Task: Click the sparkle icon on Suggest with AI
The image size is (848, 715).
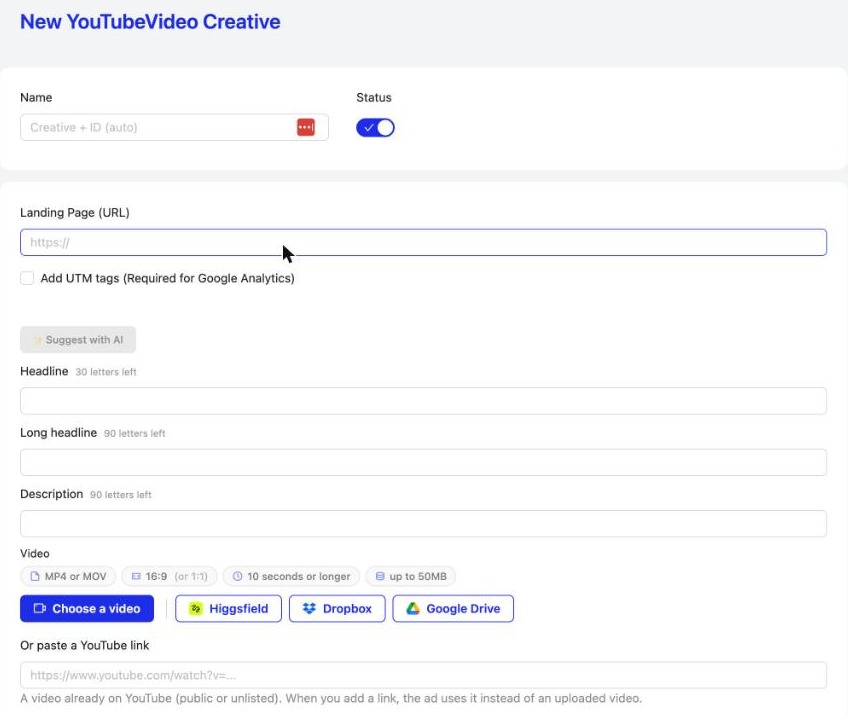Action: (37, 340)
